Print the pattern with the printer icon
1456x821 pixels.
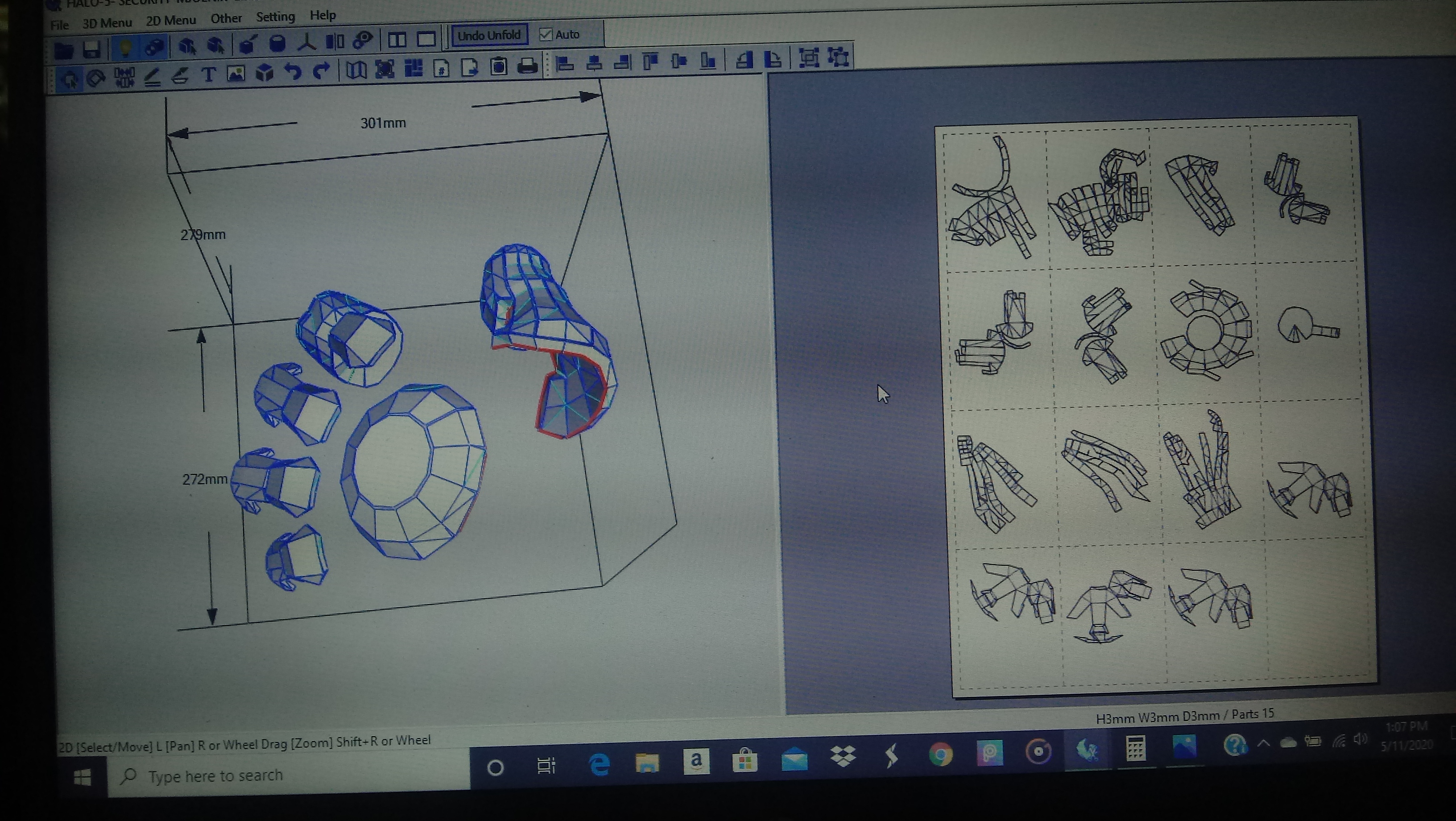[527, 66]
